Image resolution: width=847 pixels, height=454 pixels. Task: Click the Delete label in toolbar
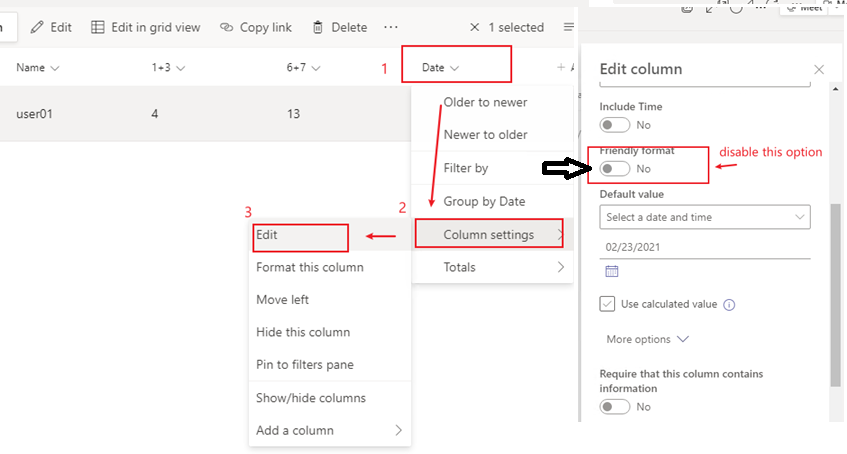[x=349, y=28]
